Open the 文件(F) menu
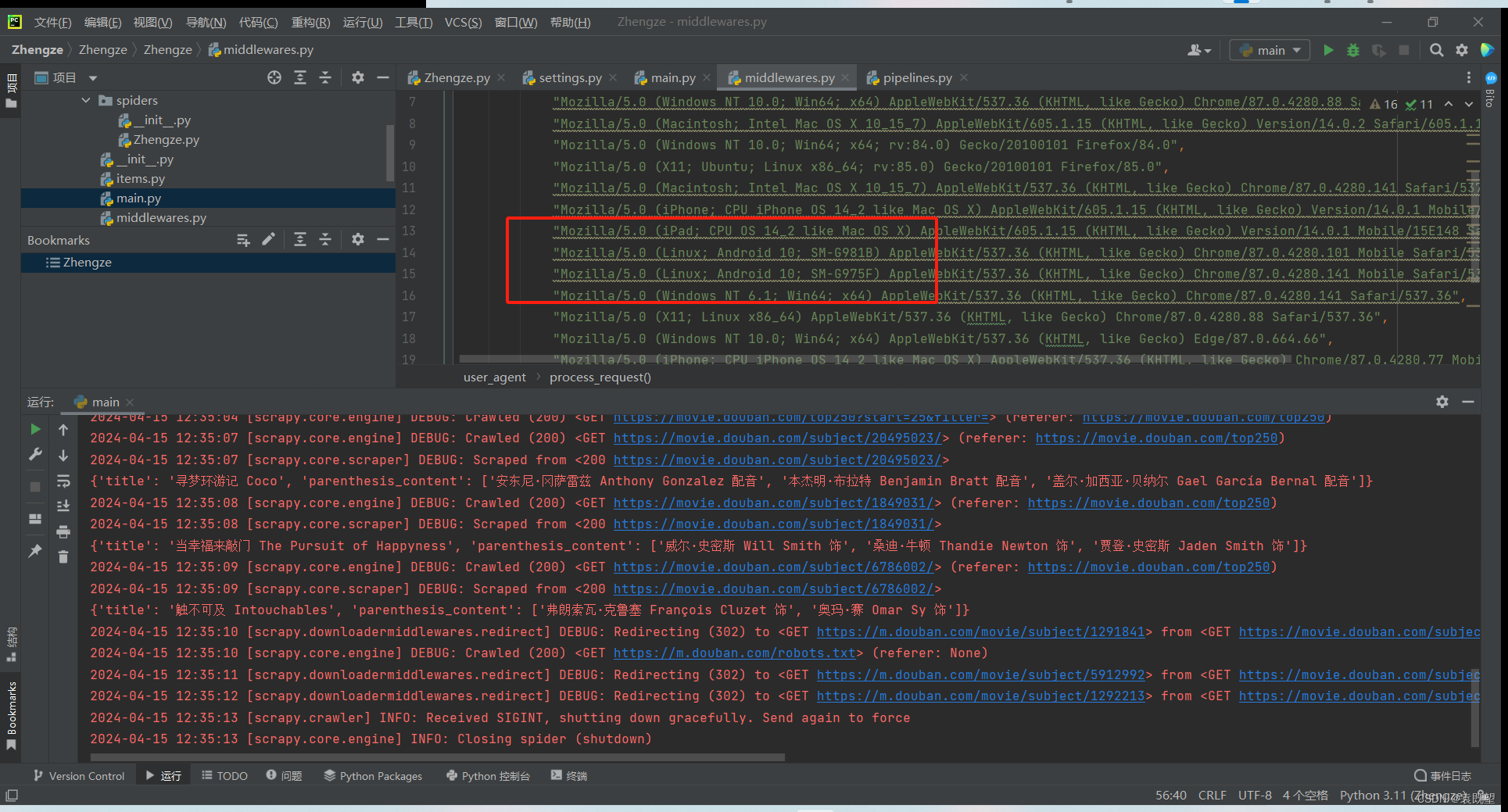The height and width of the screenshot is (812, 1508). pyautogui.click(x=52, y=22)
